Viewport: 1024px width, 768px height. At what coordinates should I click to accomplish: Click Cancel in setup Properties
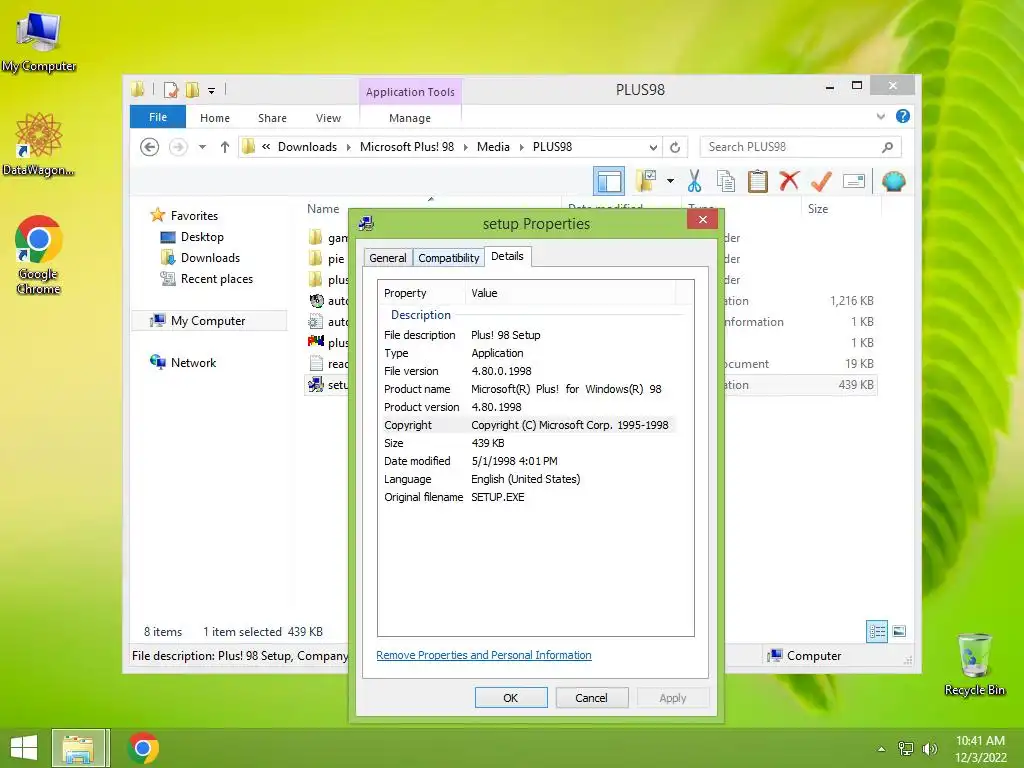(x=591, y=697)
